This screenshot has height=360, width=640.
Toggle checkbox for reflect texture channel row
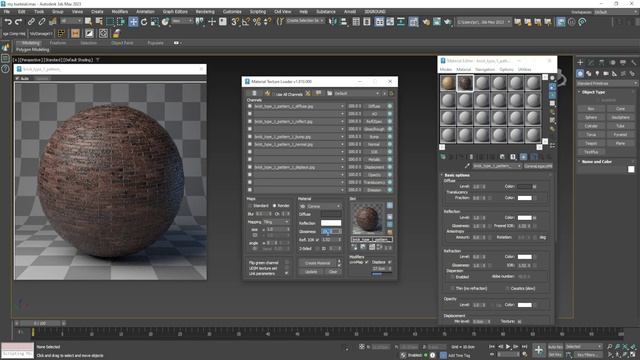(250, 121)
